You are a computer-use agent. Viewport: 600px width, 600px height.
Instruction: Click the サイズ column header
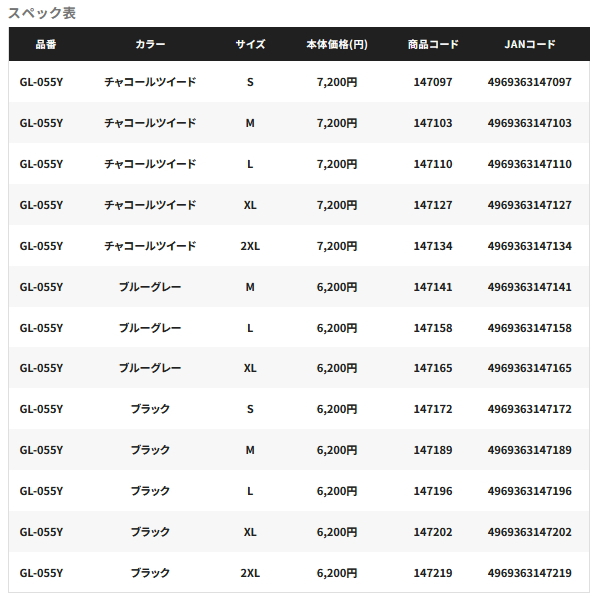[x=250, y=44]
